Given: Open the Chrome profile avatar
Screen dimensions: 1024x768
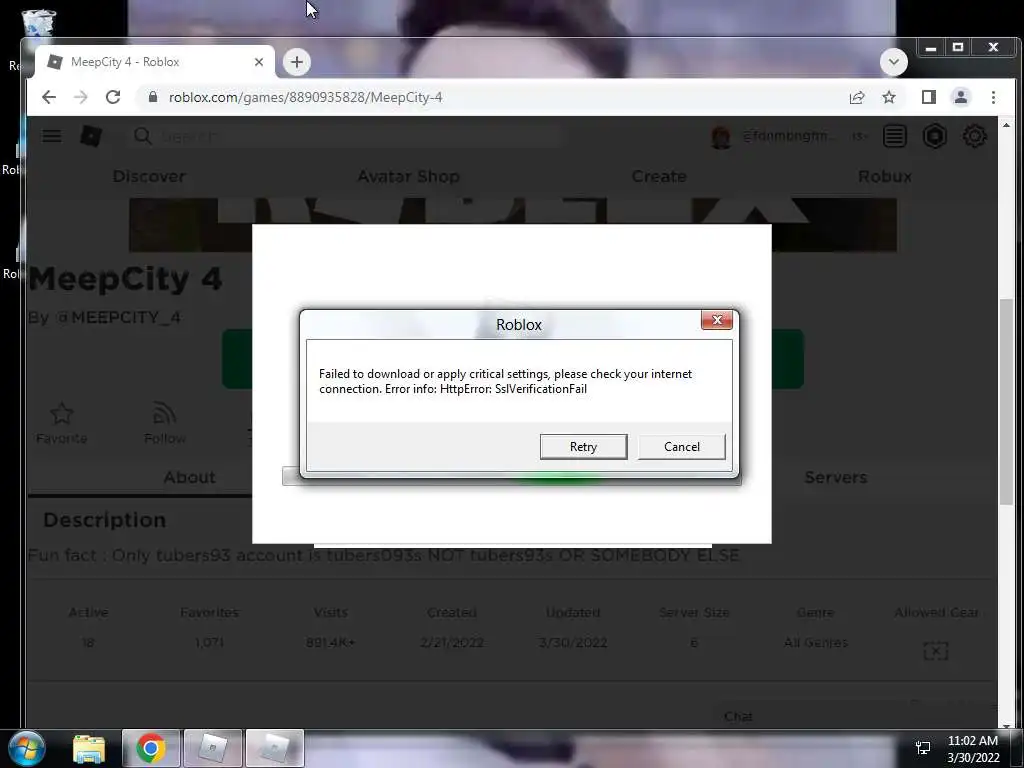Looking at the screenshot, I should point(961,97).
